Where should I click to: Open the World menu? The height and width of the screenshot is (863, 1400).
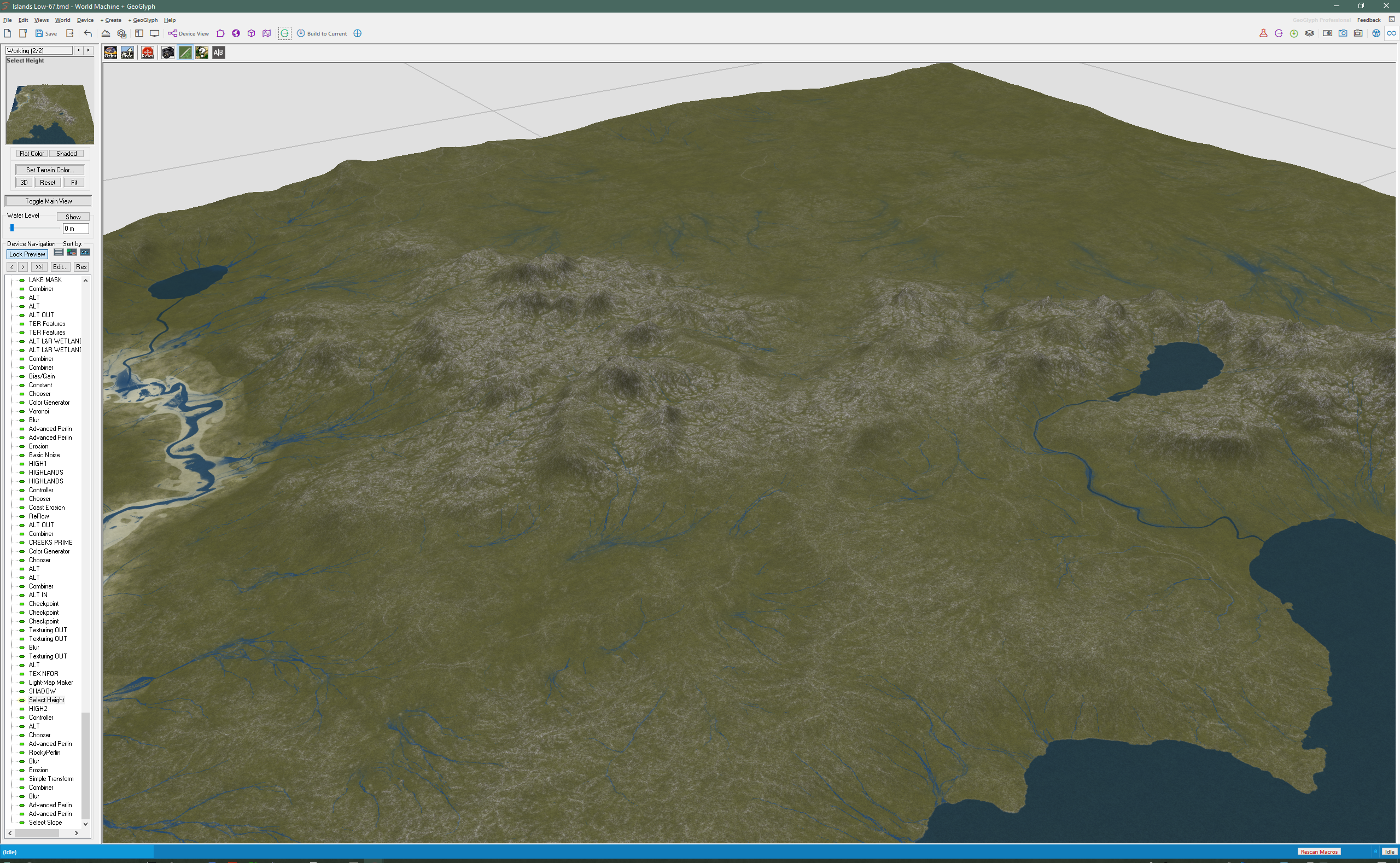tap(62, 20)
